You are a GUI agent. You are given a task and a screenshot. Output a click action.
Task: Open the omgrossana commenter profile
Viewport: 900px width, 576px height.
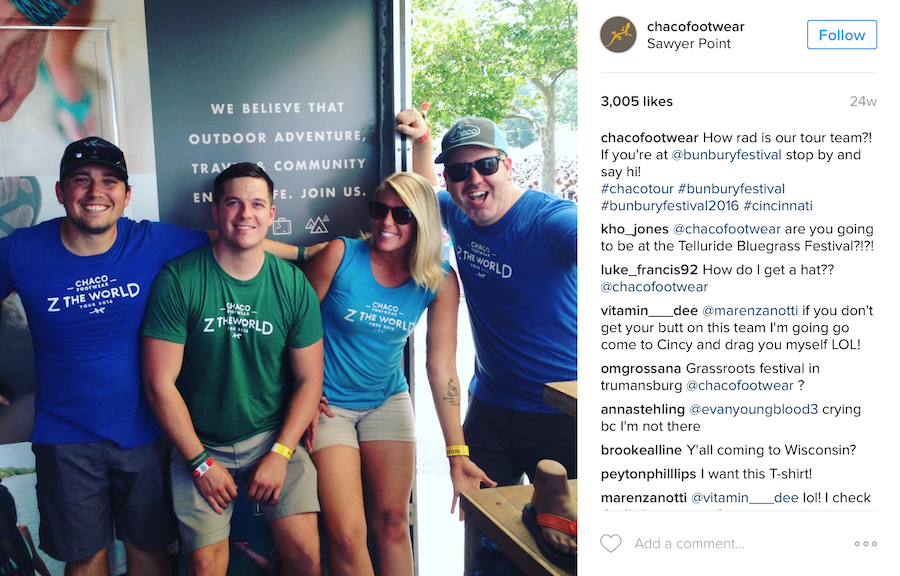pos(641,368)
